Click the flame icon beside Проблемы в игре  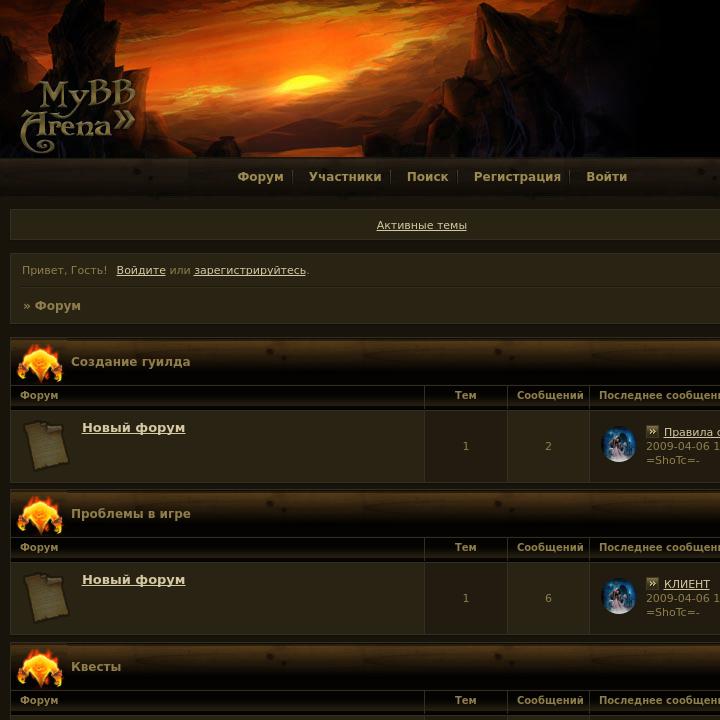tap(40, 515)
